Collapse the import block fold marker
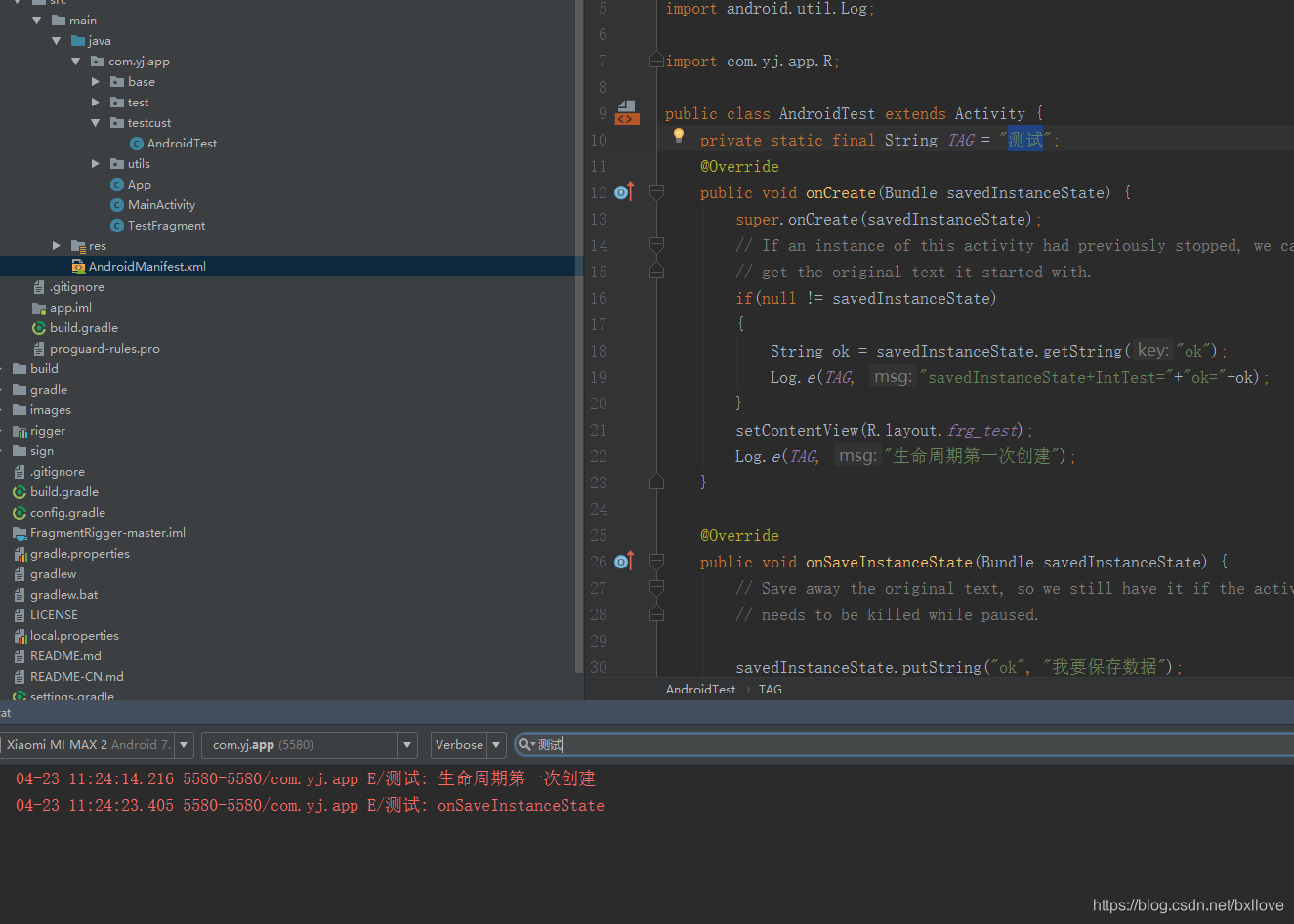 pyautogui.click(x=656, y=61)
